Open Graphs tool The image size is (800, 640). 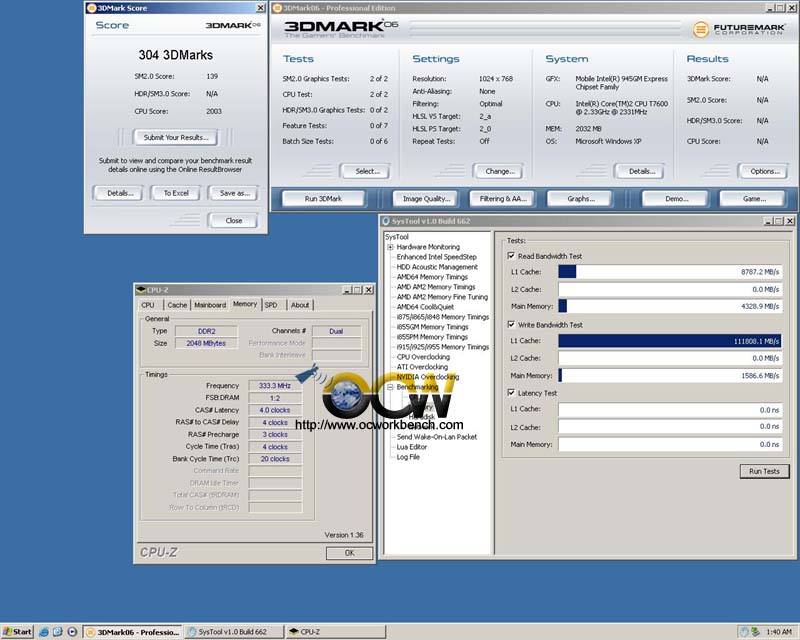tap(579, 199)
